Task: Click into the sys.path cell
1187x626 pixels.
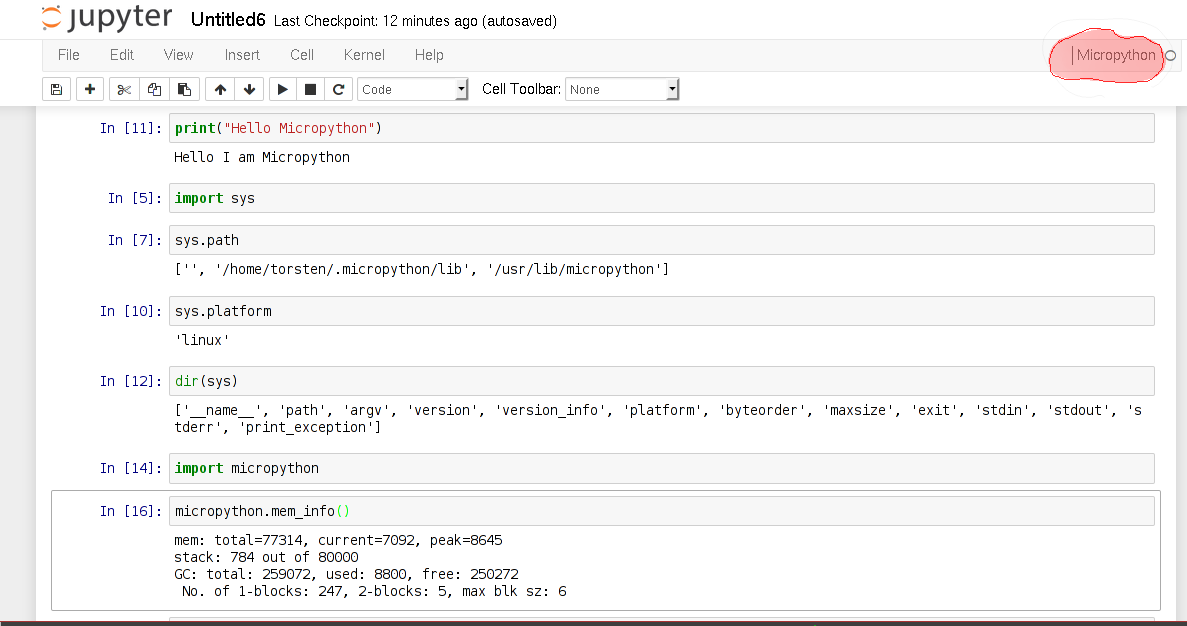Action: [662, 240]
